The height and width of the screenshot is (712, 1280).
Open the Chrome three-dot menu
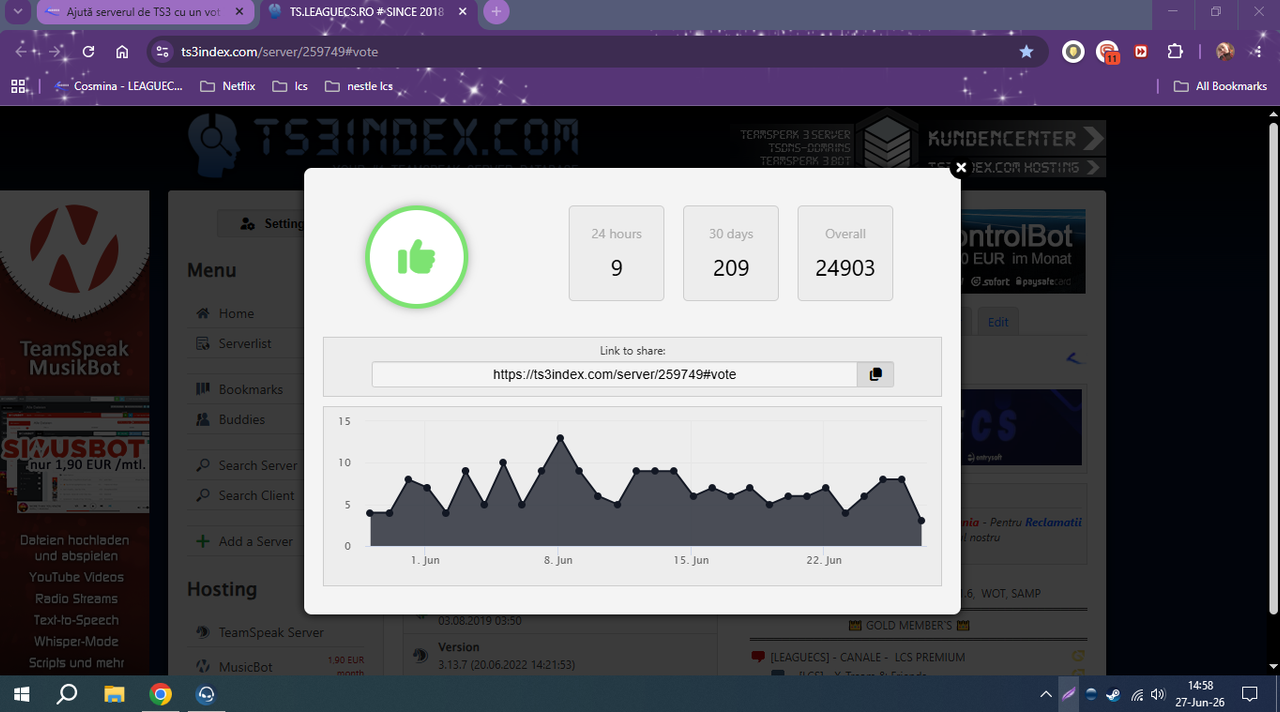[1258, 52]
